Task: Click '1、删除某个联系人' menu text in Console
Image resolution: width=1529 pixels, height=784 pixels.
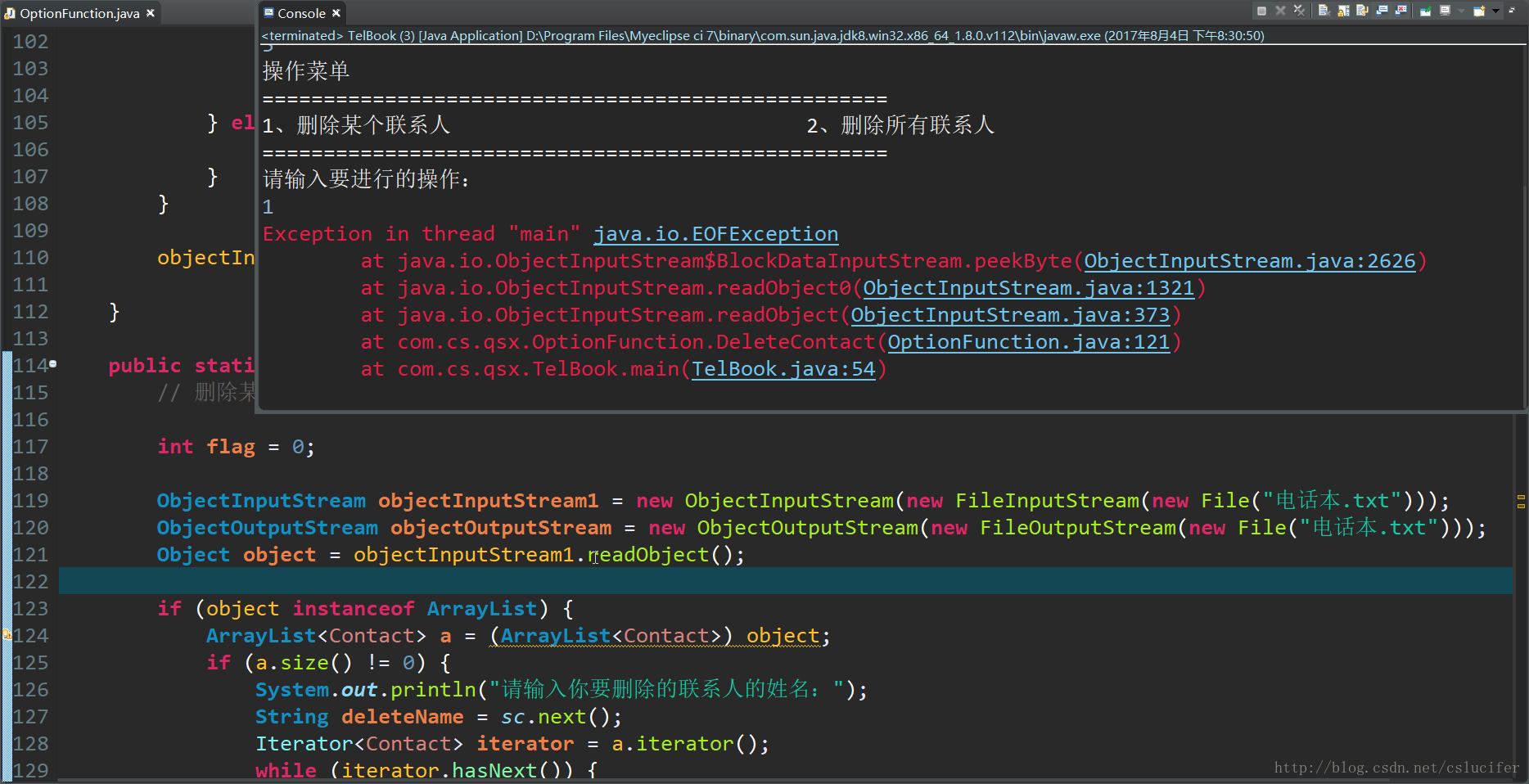Action: coord(356,125)
